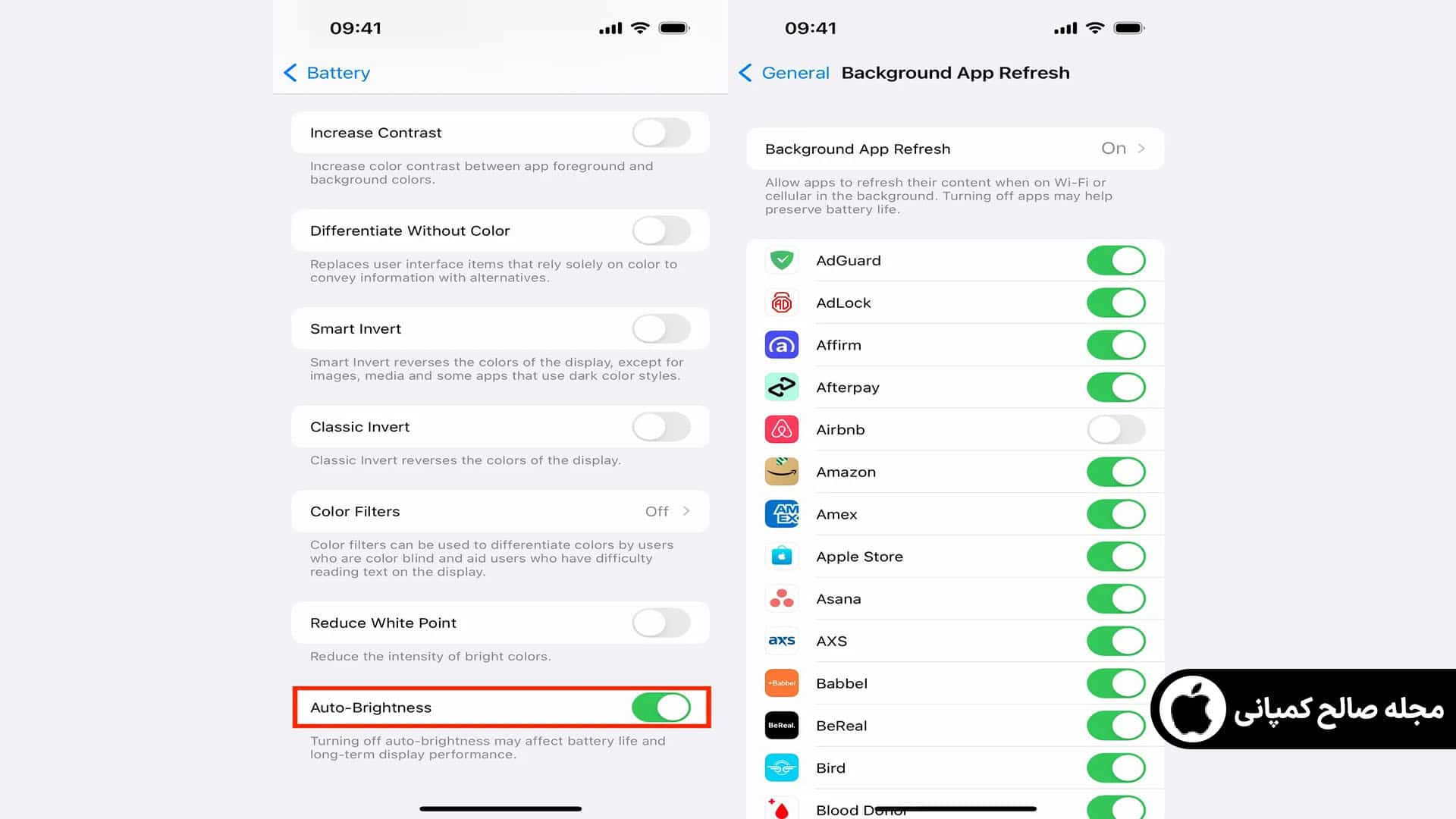Enable Classic Invert display setting
This screenshot has width=1456, height=819.
[661, 426]
